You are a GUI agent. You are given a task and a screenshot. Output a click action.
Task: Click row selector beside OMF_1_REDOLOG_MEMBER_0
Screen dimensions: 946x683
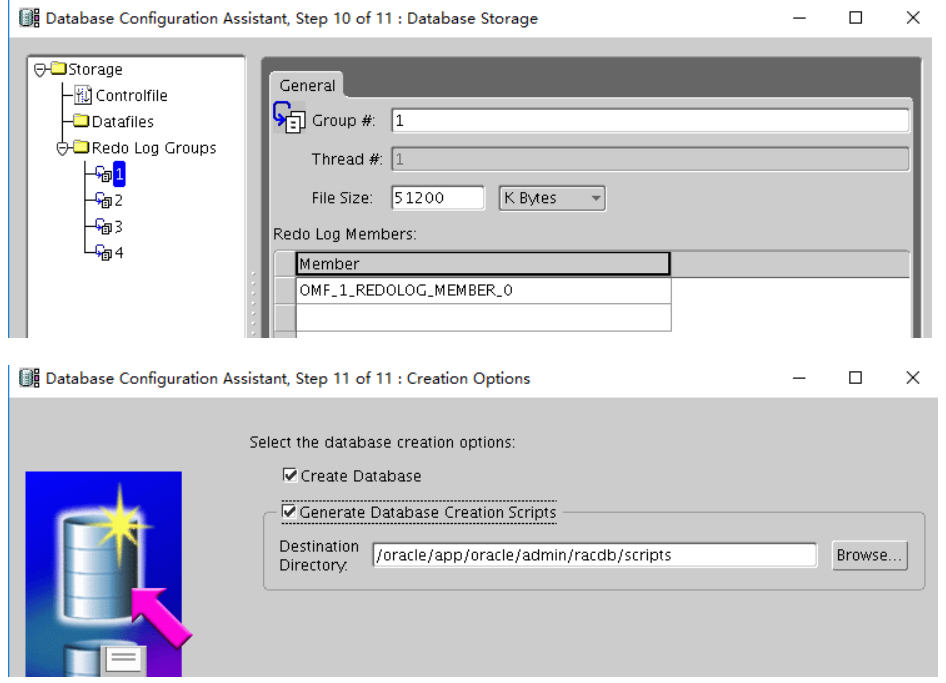tap(285, 290)
